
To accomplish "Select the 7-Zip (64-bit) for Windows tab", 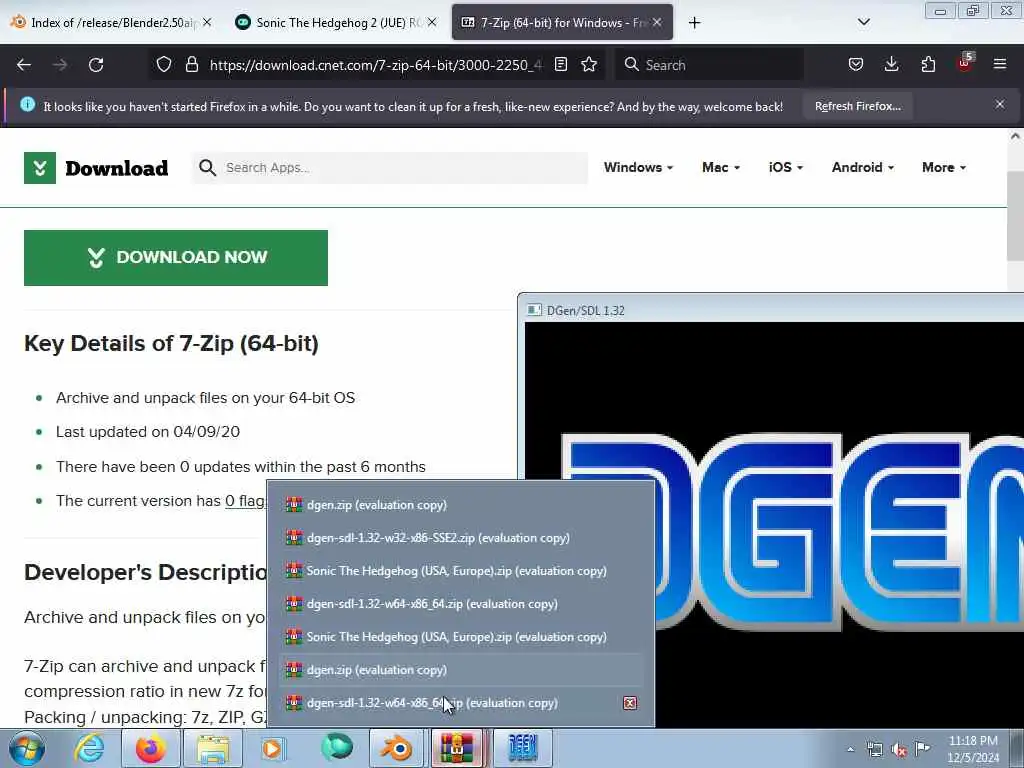I will click(562, 22).
